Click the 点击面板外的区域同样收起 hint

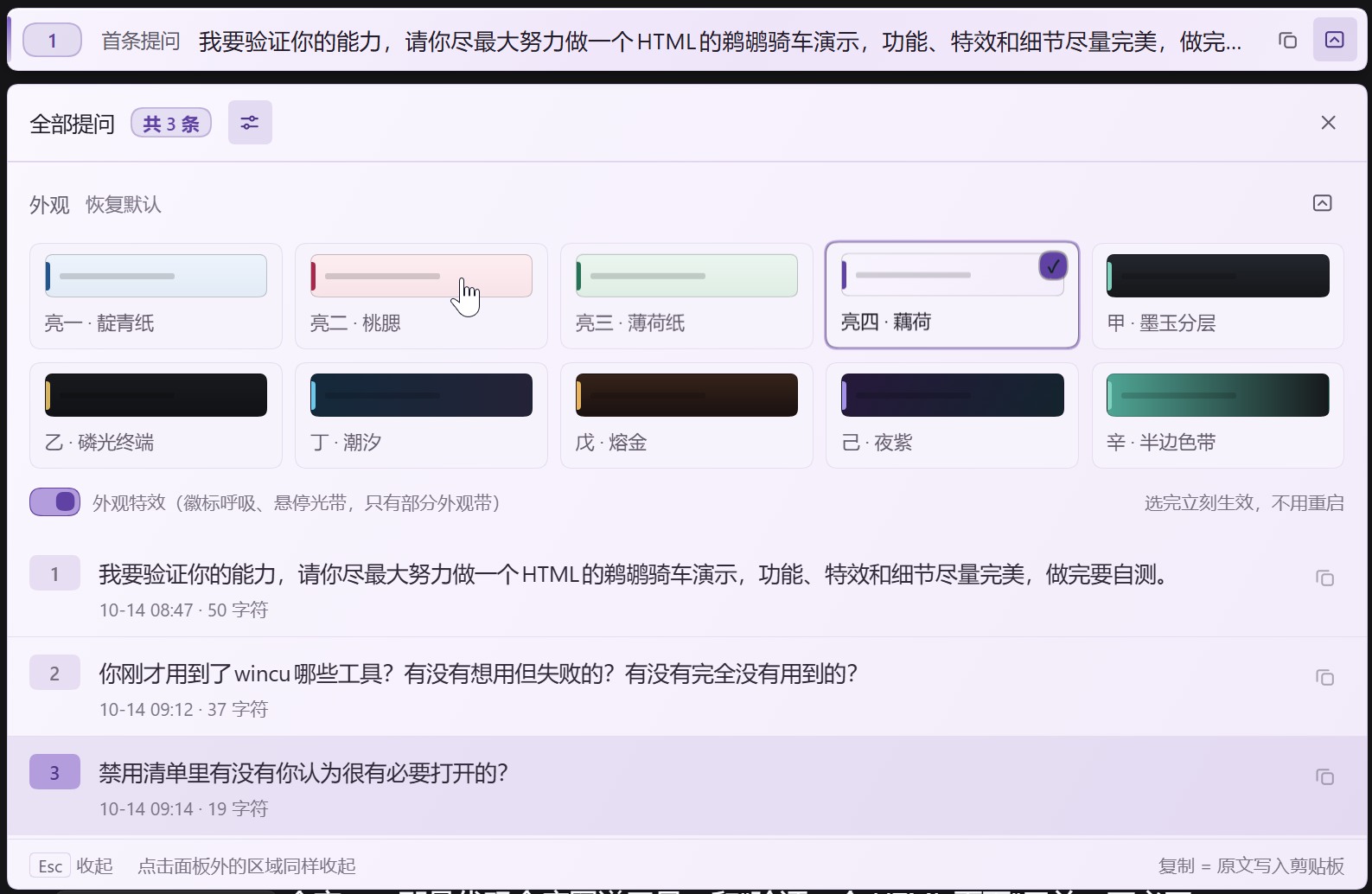(246, 865)
